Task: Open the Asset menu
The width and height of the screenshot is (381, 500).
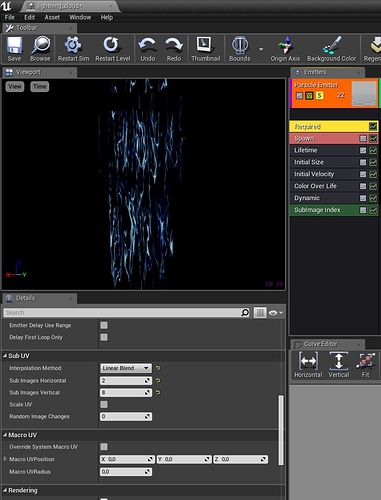Action: coord(52,17)
